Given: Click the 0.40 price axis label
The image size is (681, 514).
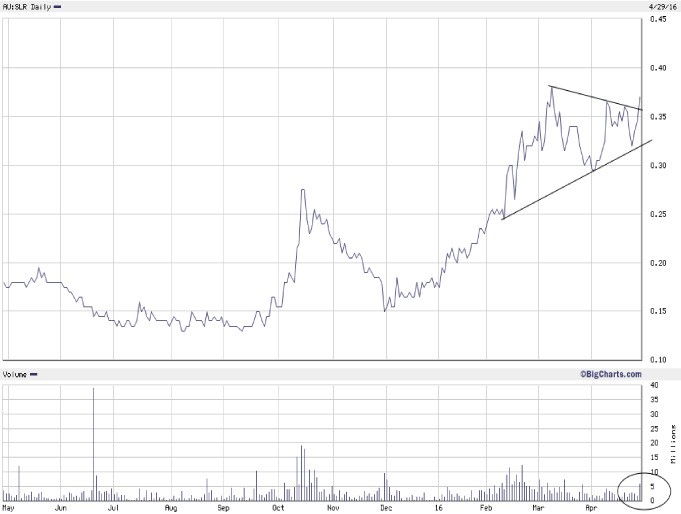Looking at the screenshot, I should [x=659, y=68].
